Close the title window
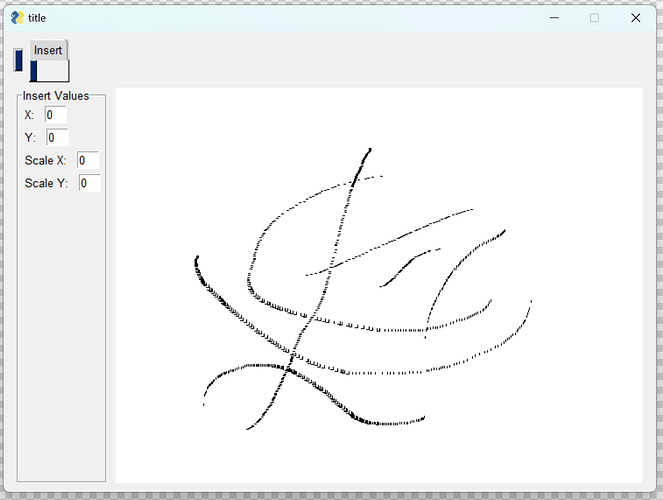Screen dimensions: 663x500 636,18
